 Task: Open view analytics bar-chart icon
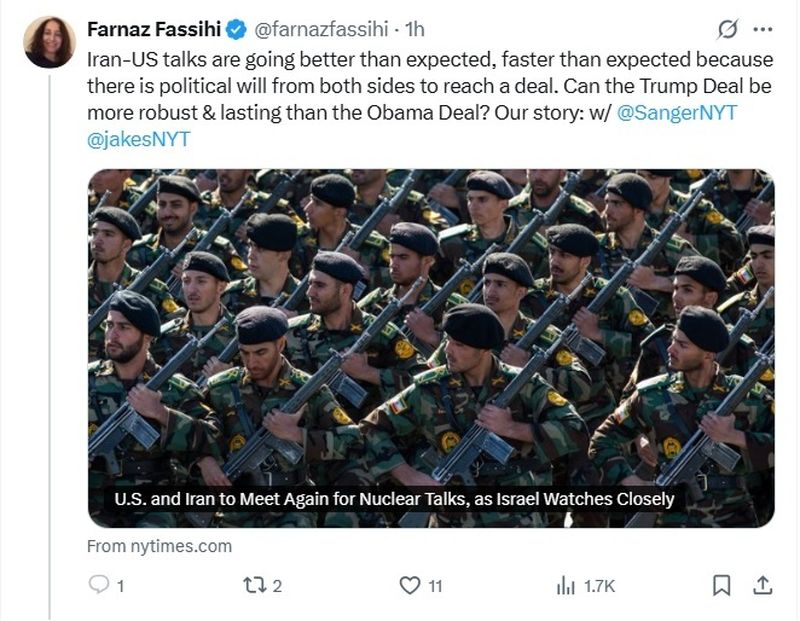tap(565, 585)
